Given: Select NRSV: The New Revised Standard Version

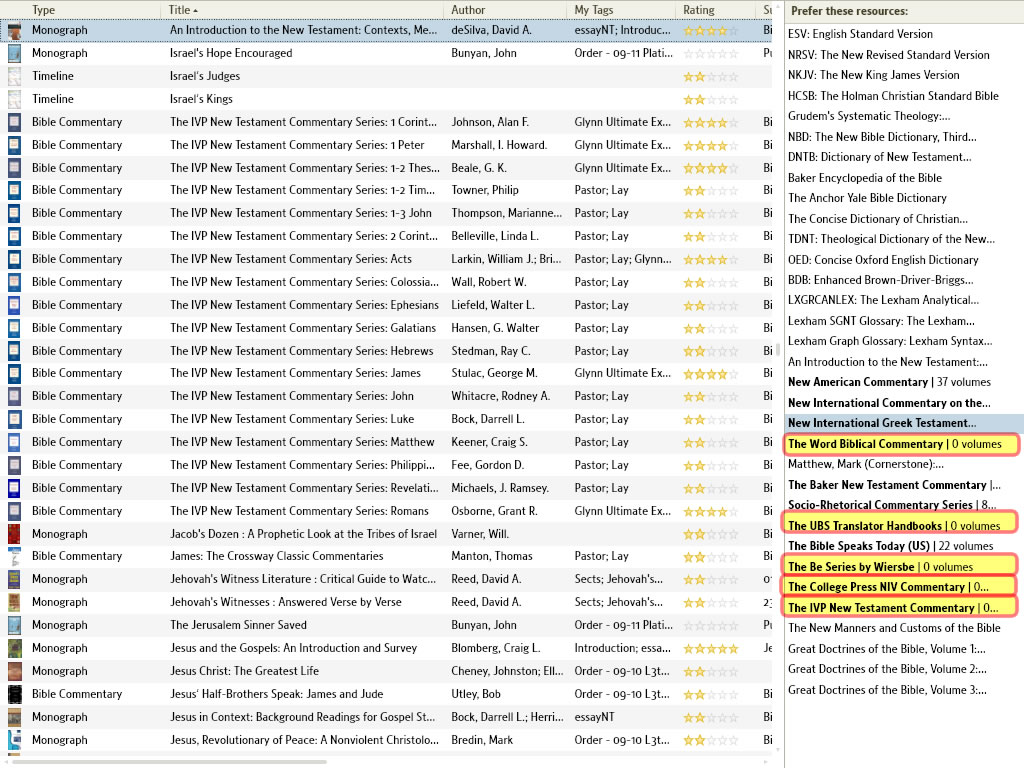Looking at the screenshot, I should (x=888, y=55).
